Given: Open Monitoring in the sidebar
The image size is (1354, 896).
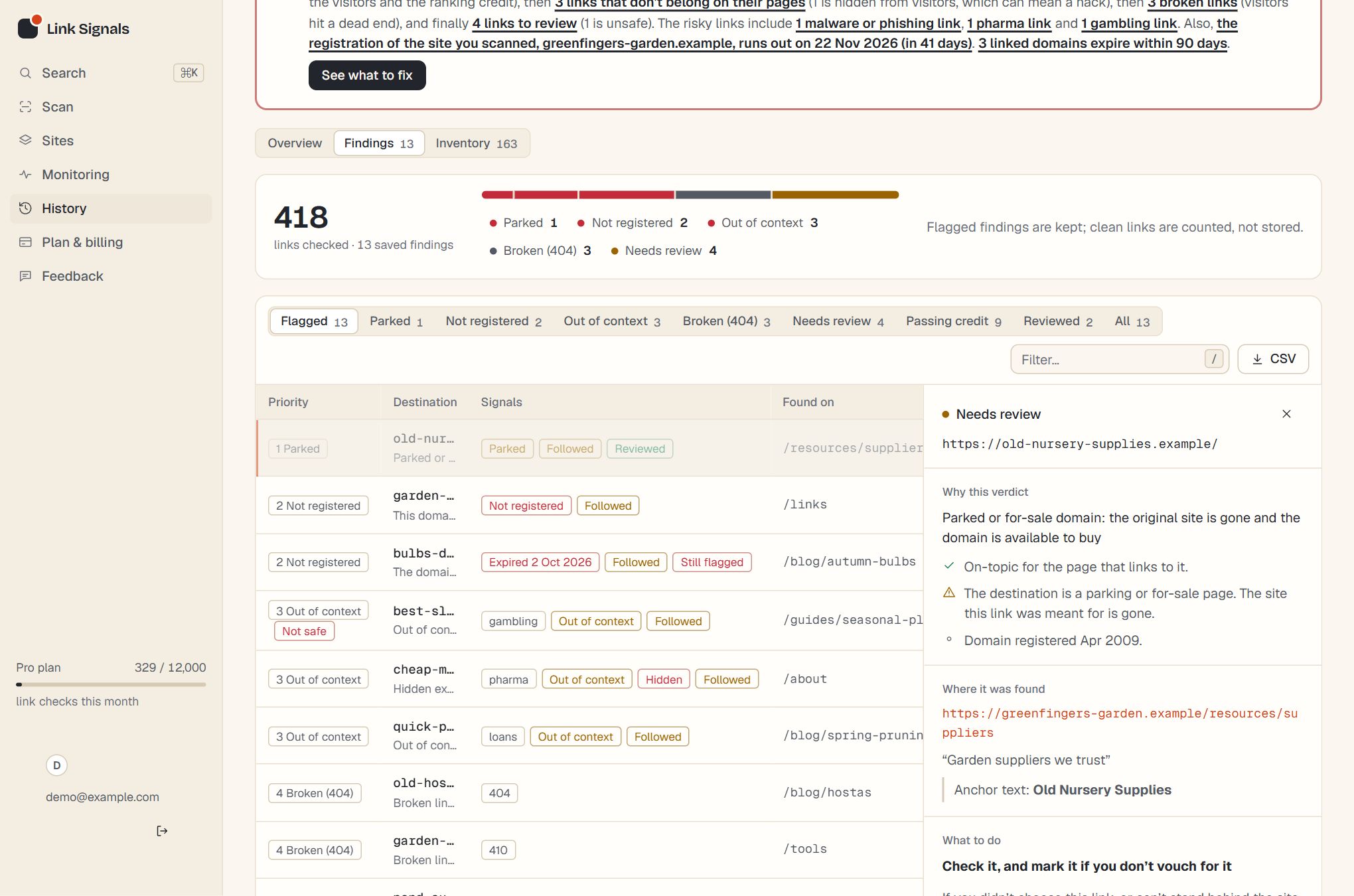Looking at the screenshot, I should [x=111, y=175].
